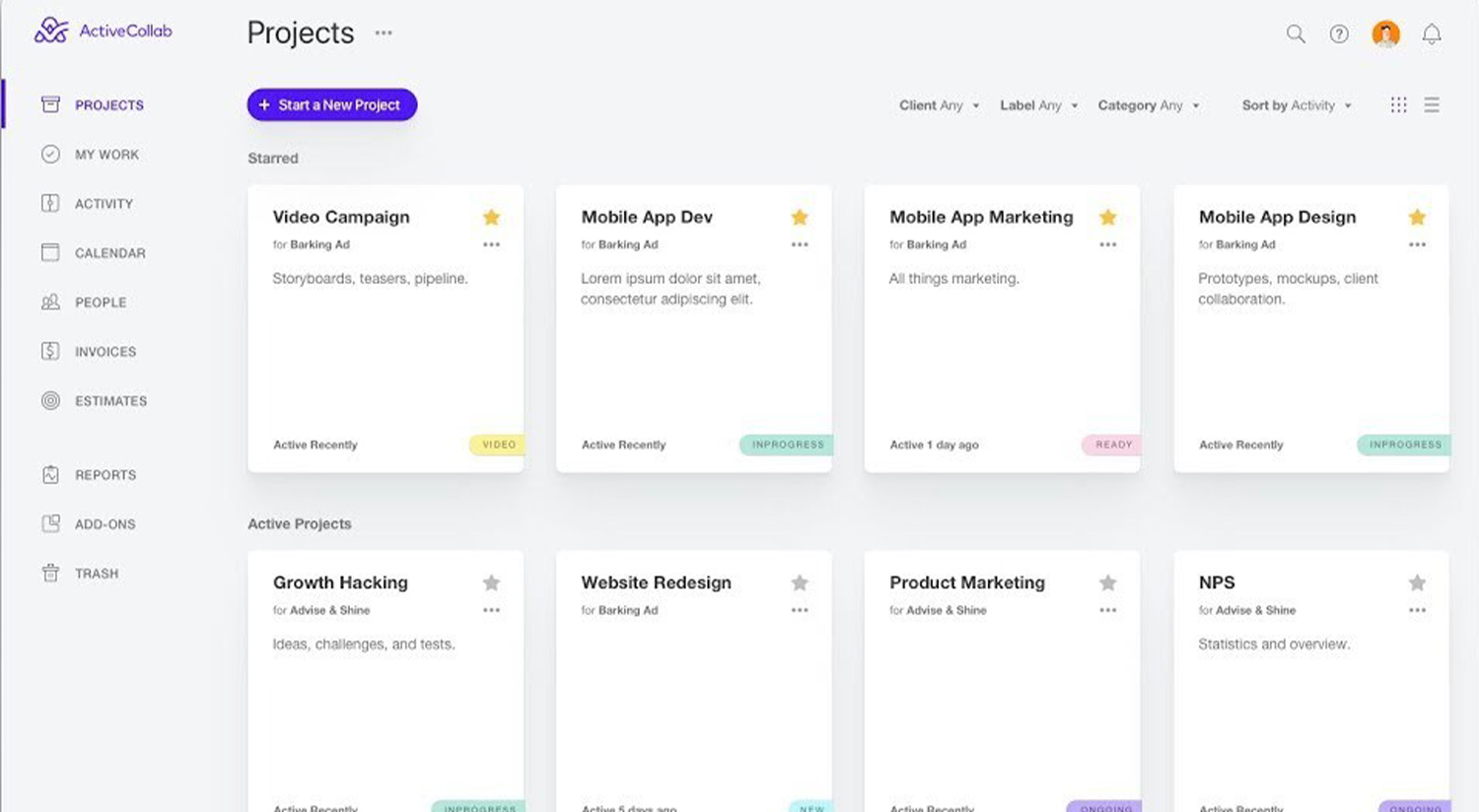The image size is (1479, 812).
Task: Open the My Work section
Action: [107, 155]
